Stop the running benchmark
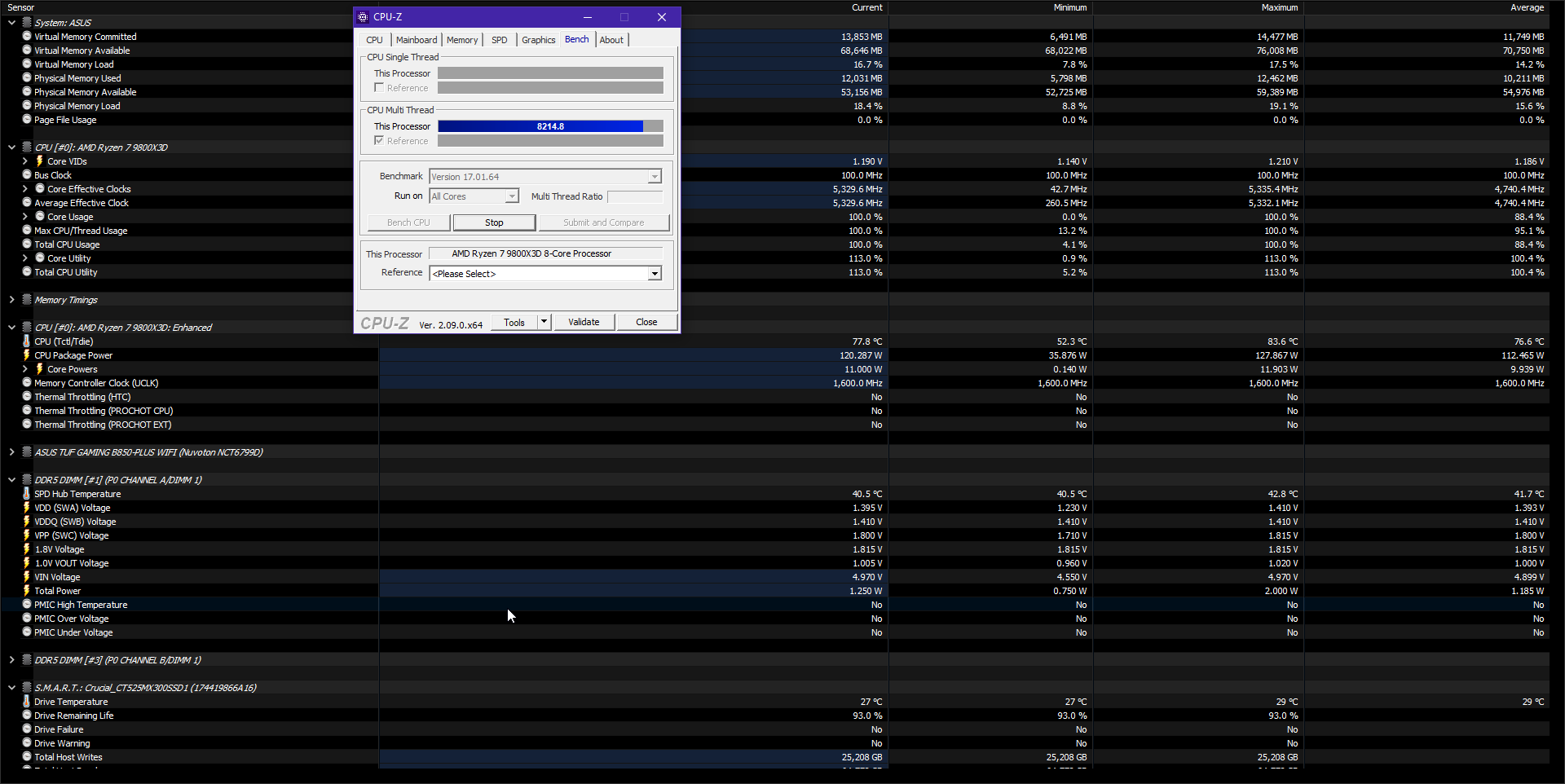The width and height of the screenshot is (1565, 784). tap(494, 222)
